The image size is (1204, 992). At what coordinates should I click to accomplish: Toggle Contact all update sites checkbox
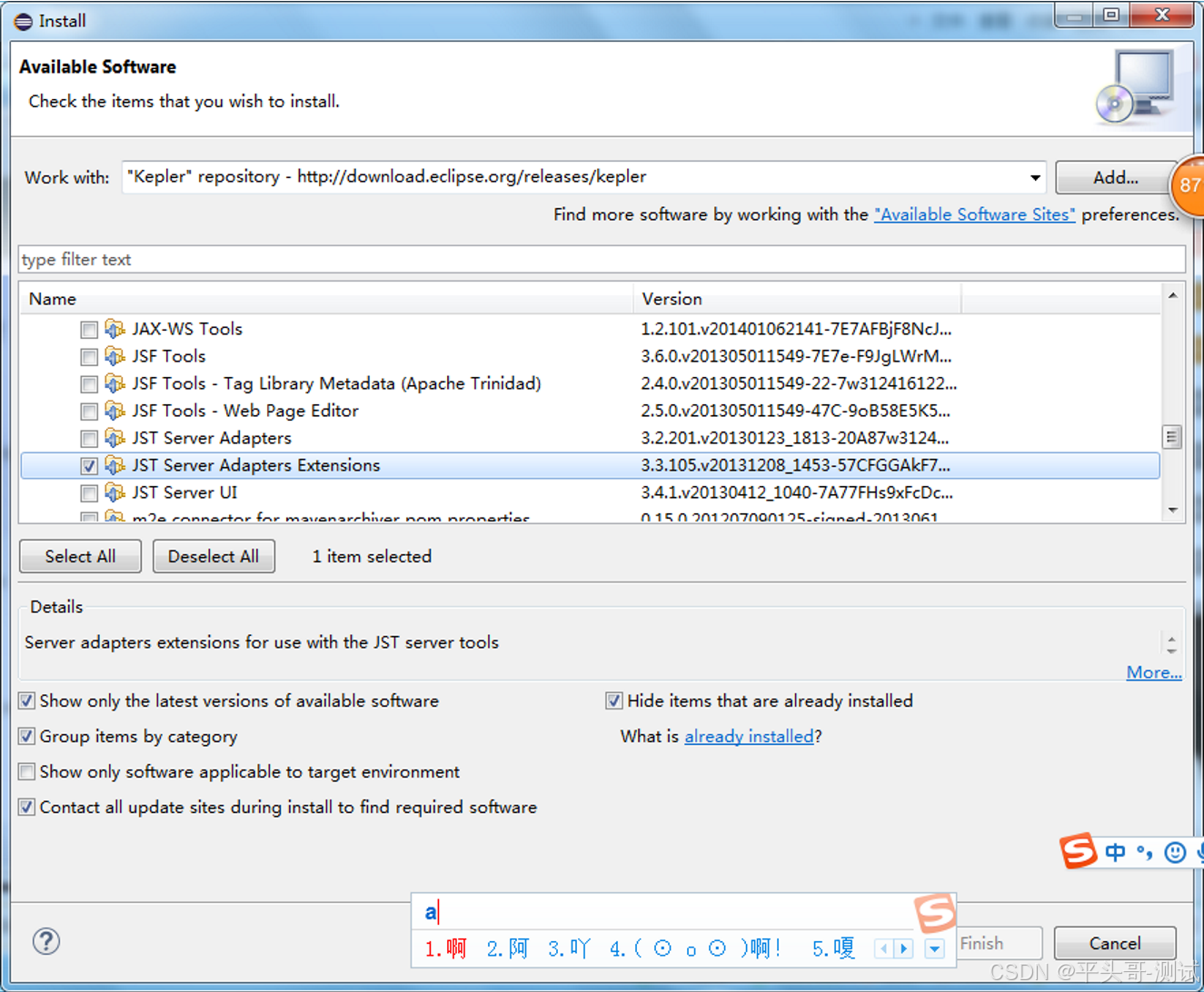click(x=27, y=807)
